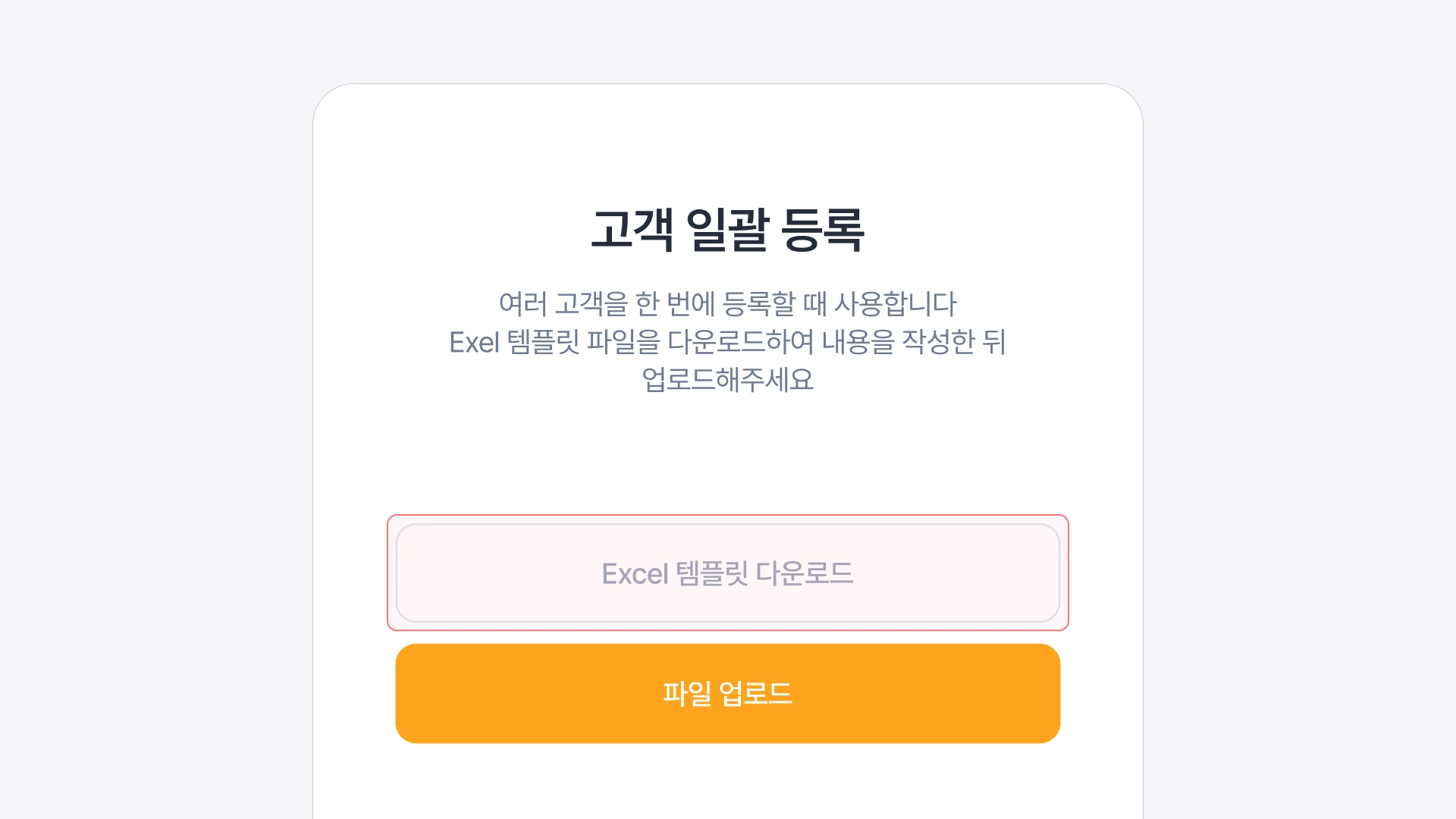
Task: Click the blank area between description and download button
Action: pos(728,455)
